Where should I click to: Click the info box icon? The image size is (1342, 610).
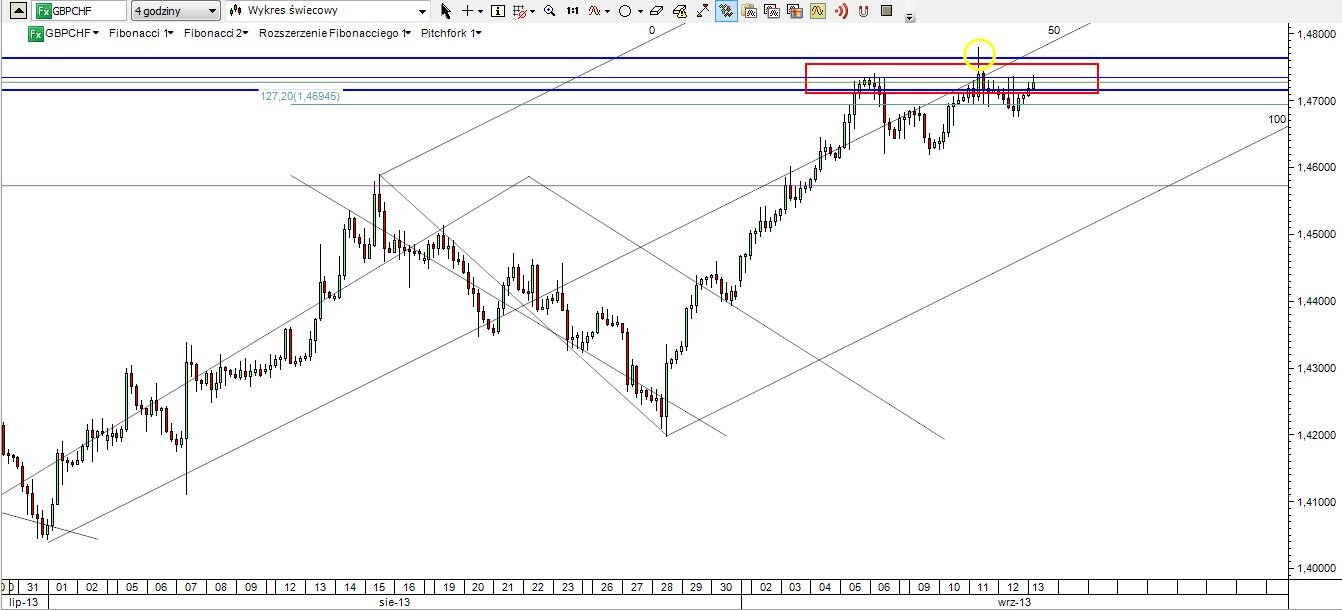tap(498, 11)
